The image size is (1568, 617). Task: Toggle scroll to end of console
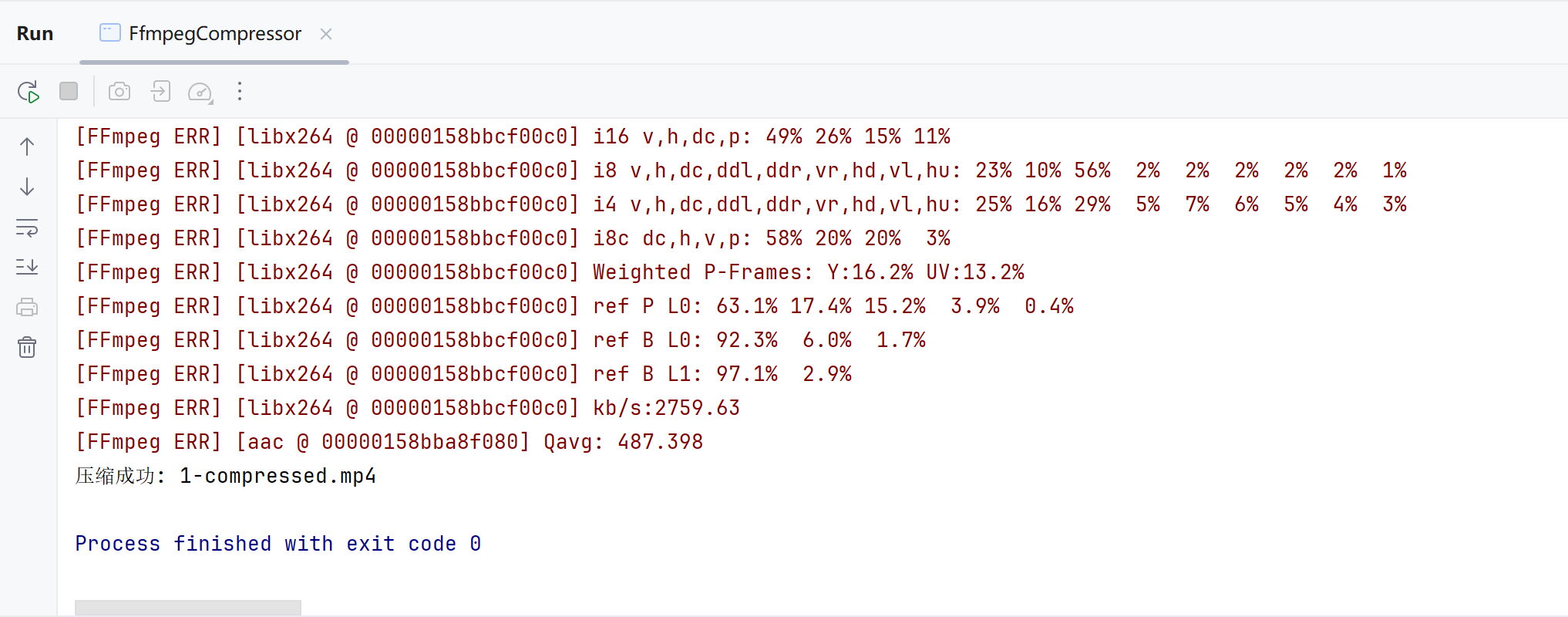(x=27, y=267)
